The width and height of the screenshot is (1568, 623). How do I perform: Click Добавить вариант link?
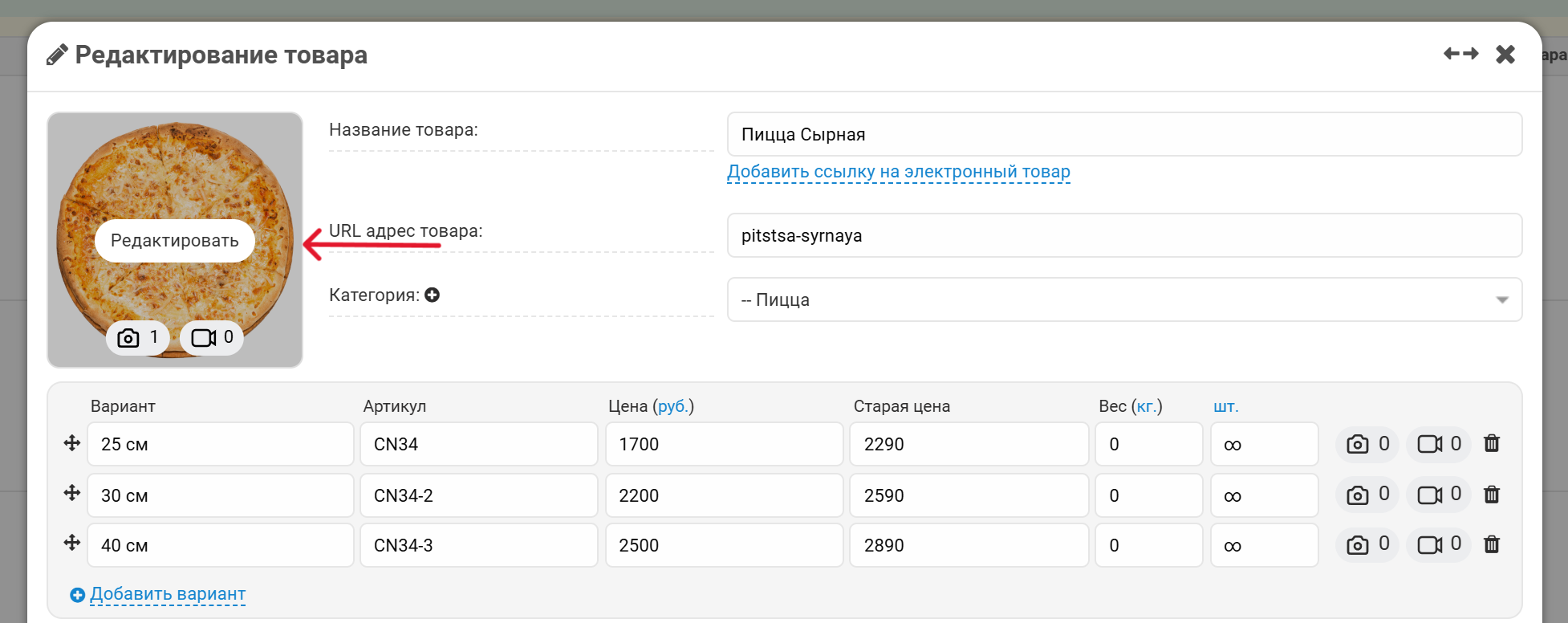[x=167, y=594]
